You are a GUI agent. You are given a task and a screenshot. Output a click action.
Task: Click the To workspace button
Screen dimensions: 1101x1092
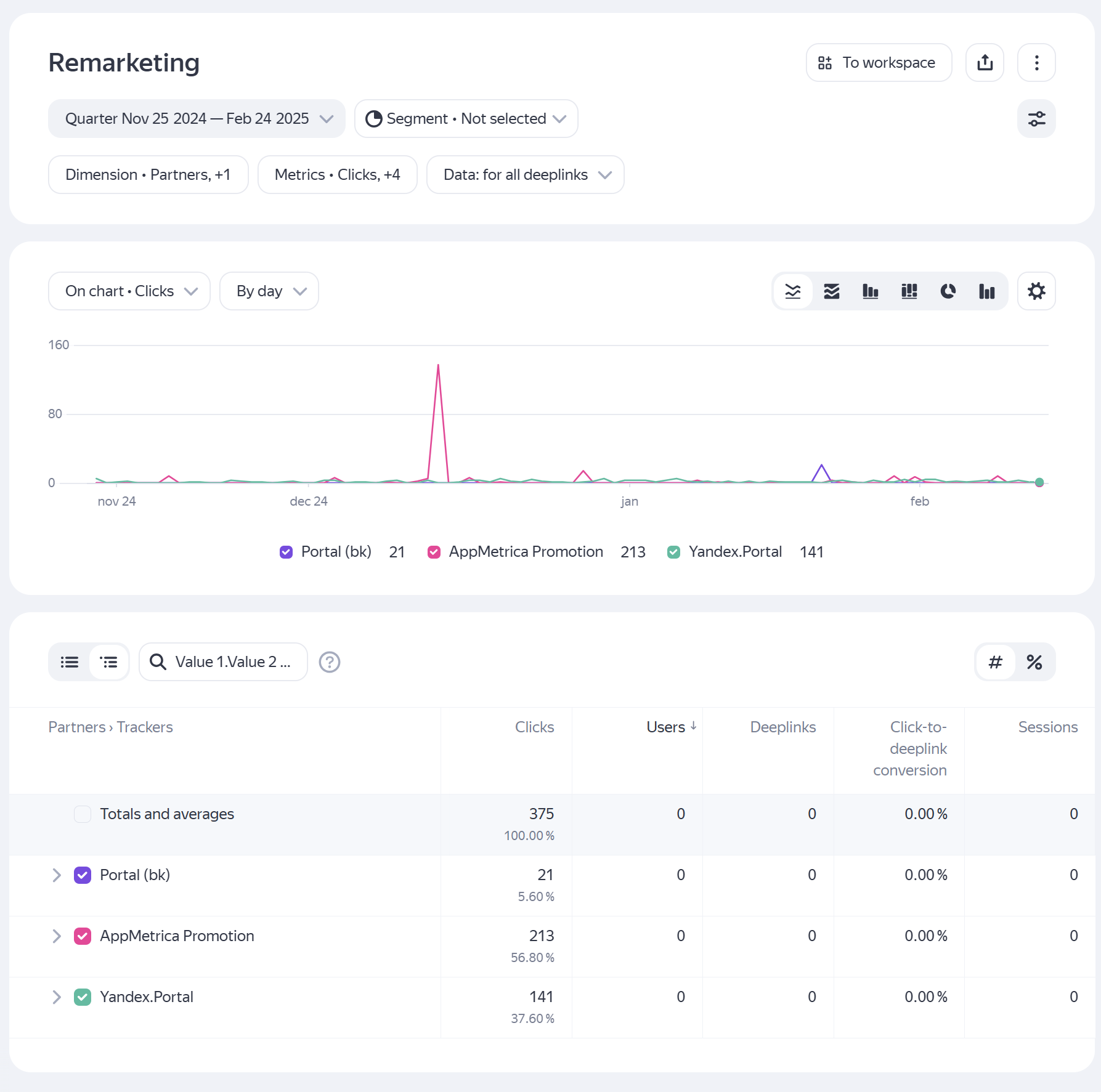(879, 63)
